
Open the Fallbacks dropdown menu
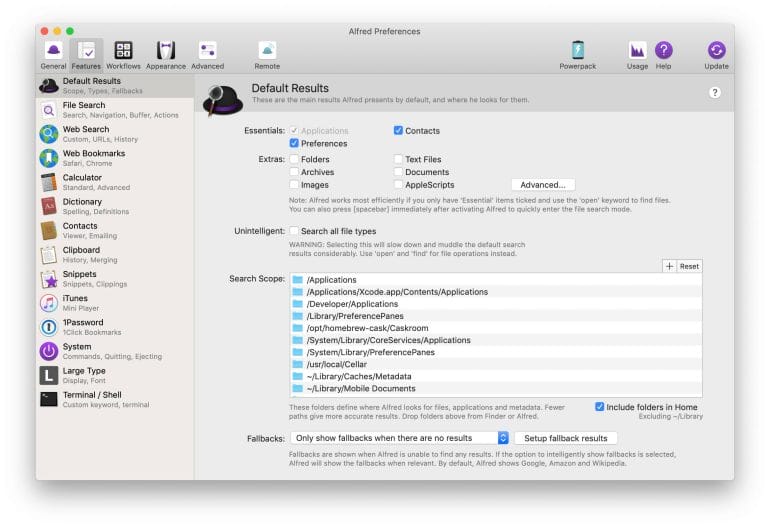400,438
